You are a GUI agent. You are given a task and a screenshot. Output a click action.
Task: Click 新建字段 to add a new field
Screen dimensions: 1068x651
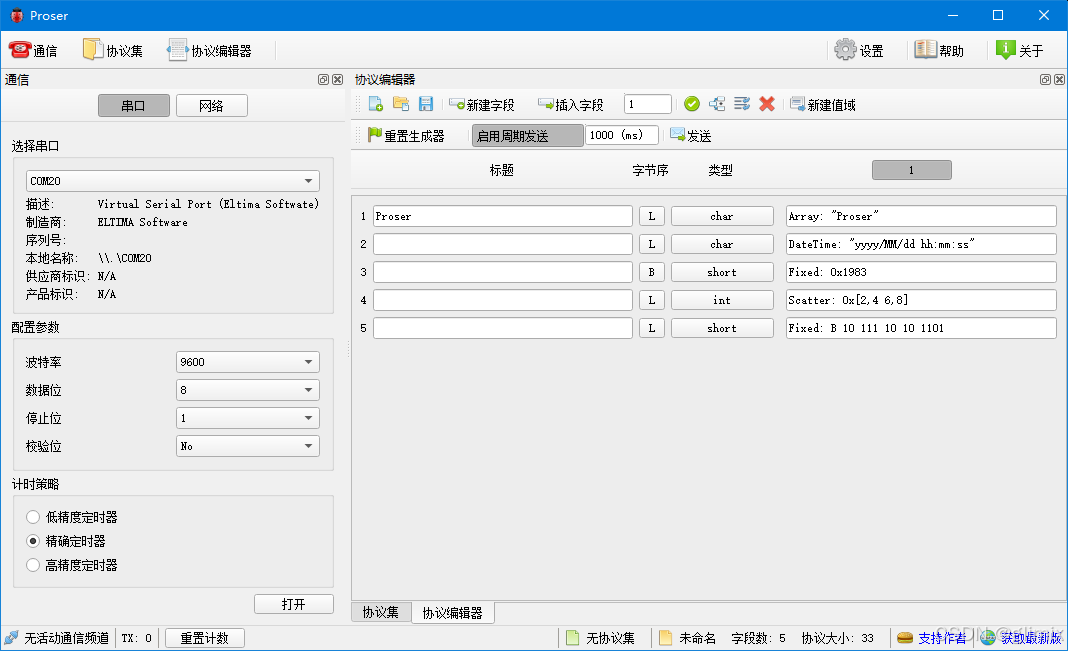pos(482,104)
